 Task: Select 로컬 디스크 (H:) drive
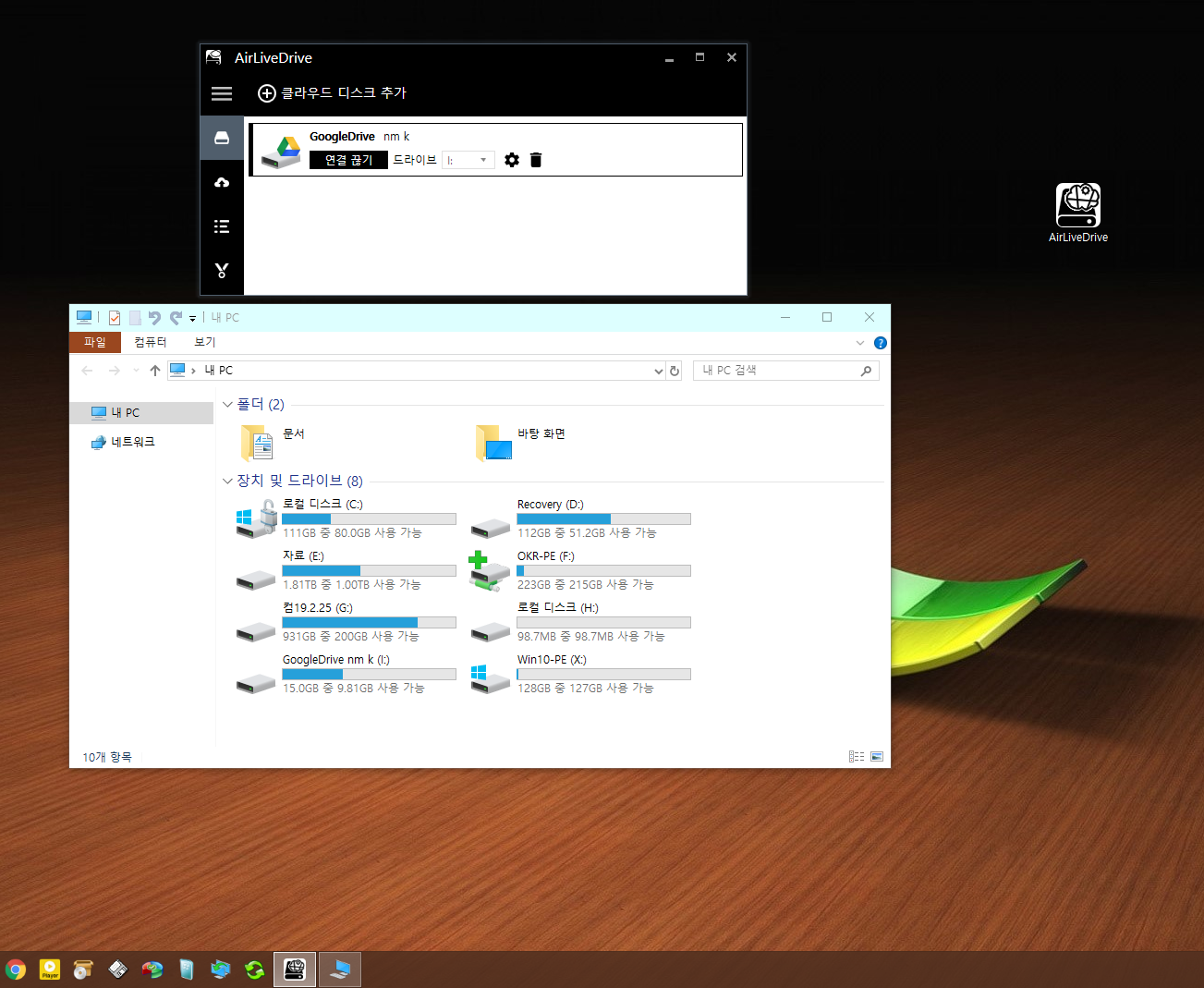581,622
